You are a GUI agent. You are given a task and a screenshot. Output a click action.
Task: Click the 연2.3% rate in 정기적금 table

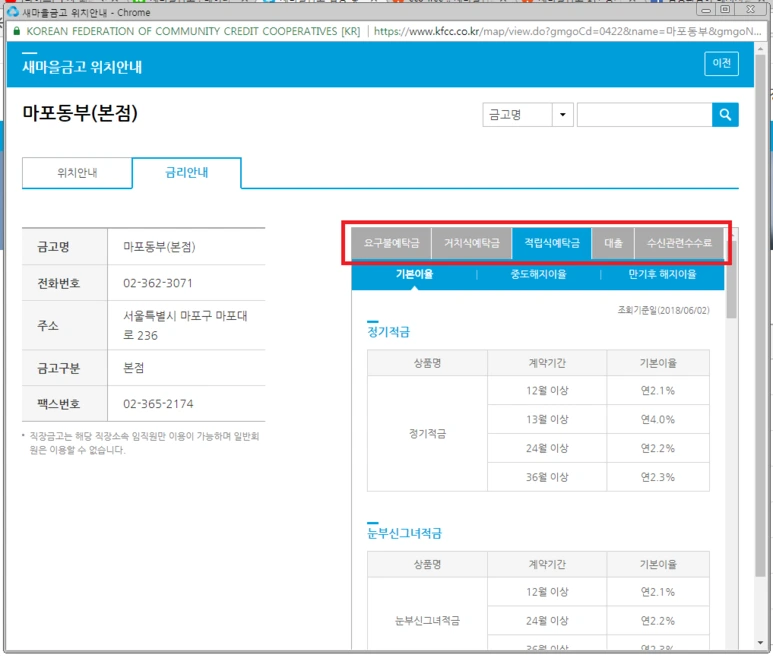658,477
